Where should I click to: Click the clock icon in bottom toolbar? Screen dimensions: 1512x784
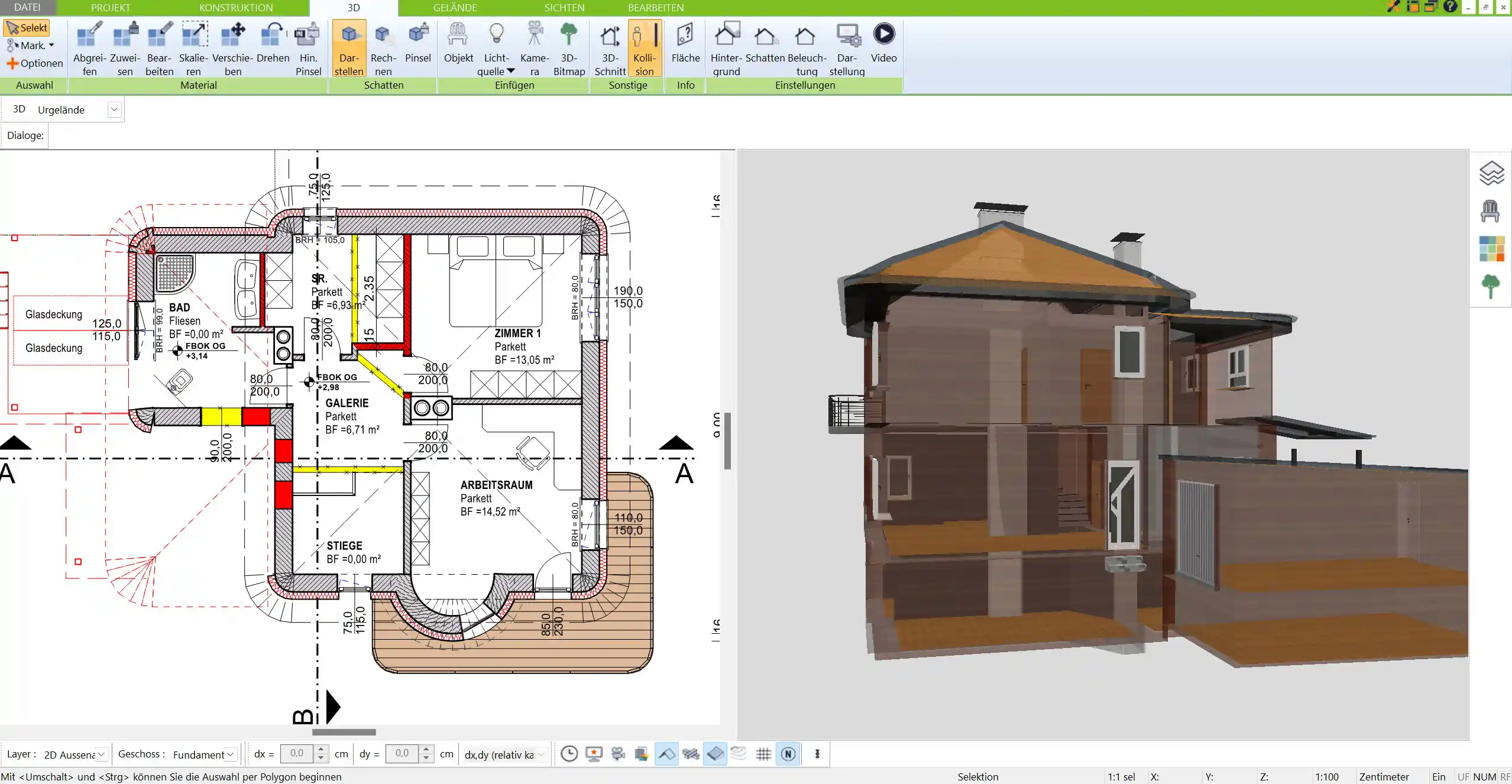(569, 754)
